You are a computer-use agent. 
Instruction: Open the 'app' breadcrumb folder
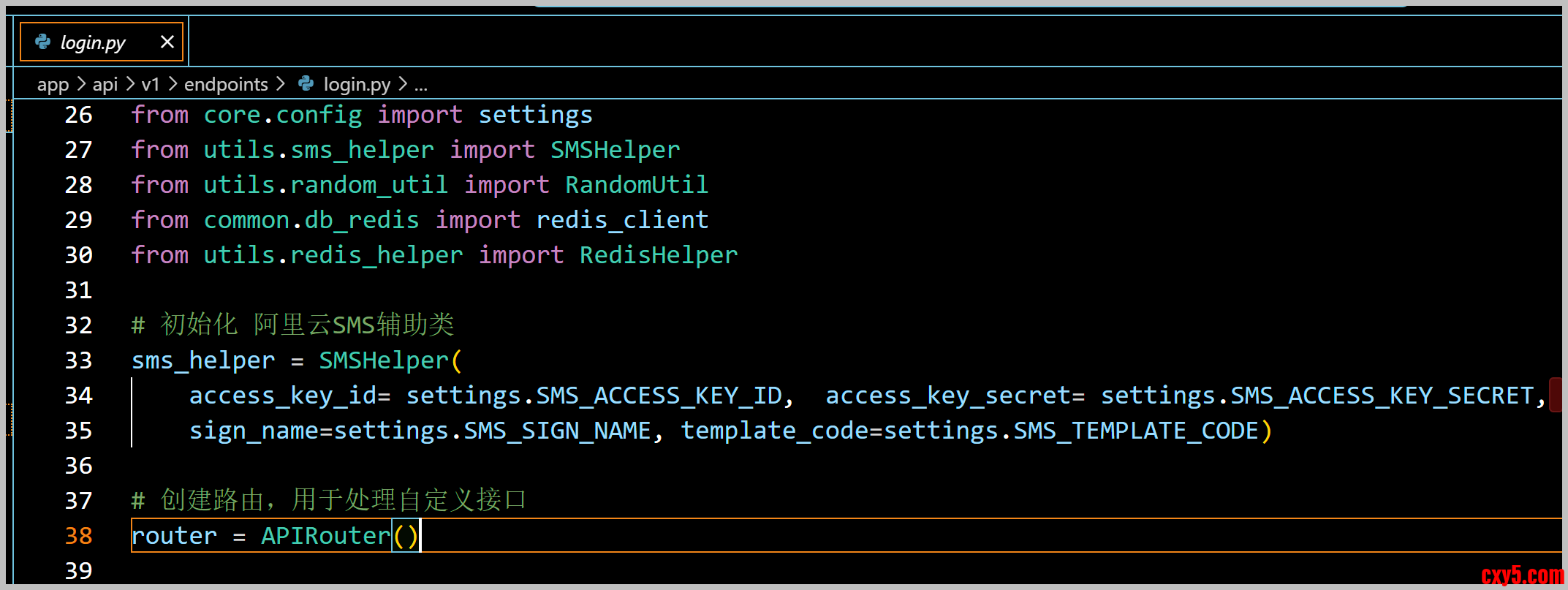click(x=53, y=85)
